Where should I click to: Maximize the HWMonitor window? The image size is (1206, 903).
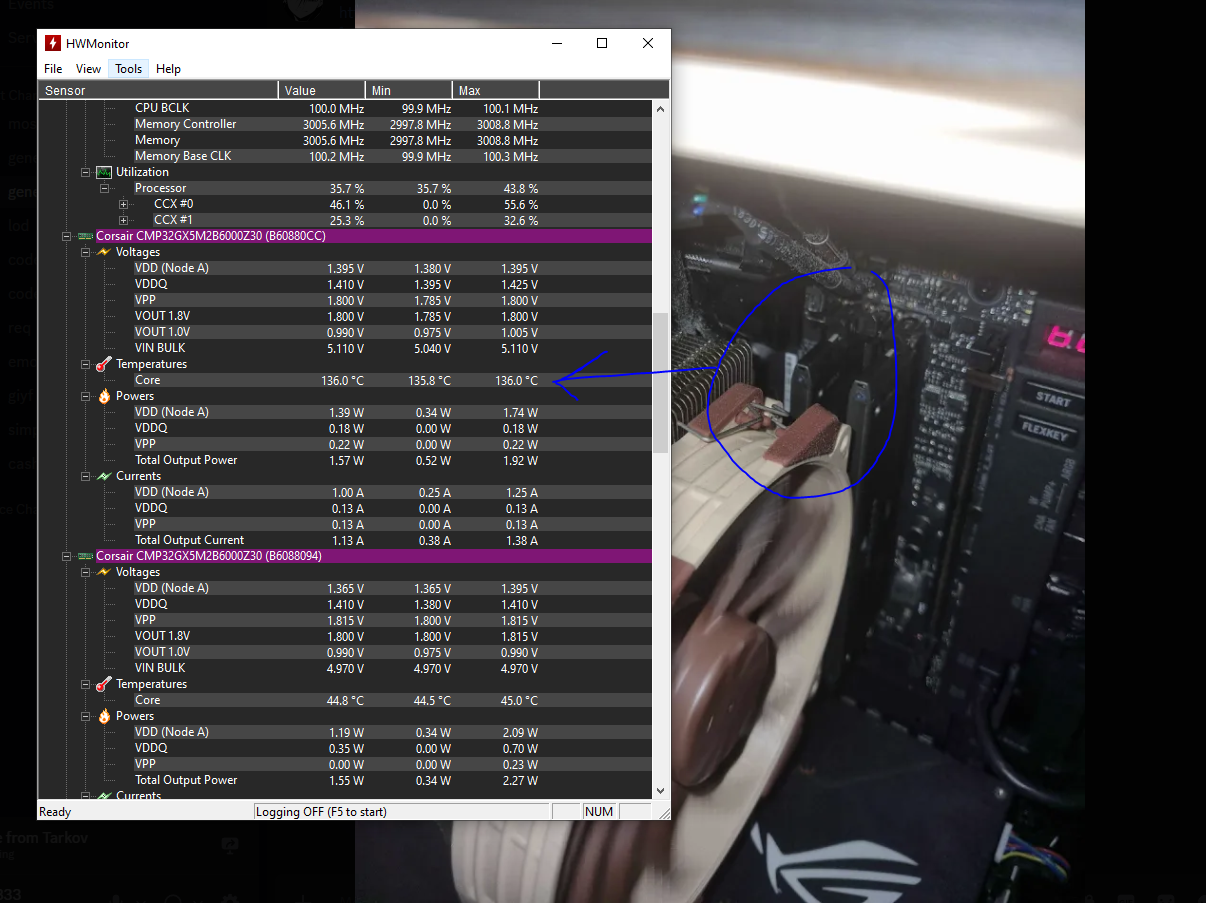point(602,43)
